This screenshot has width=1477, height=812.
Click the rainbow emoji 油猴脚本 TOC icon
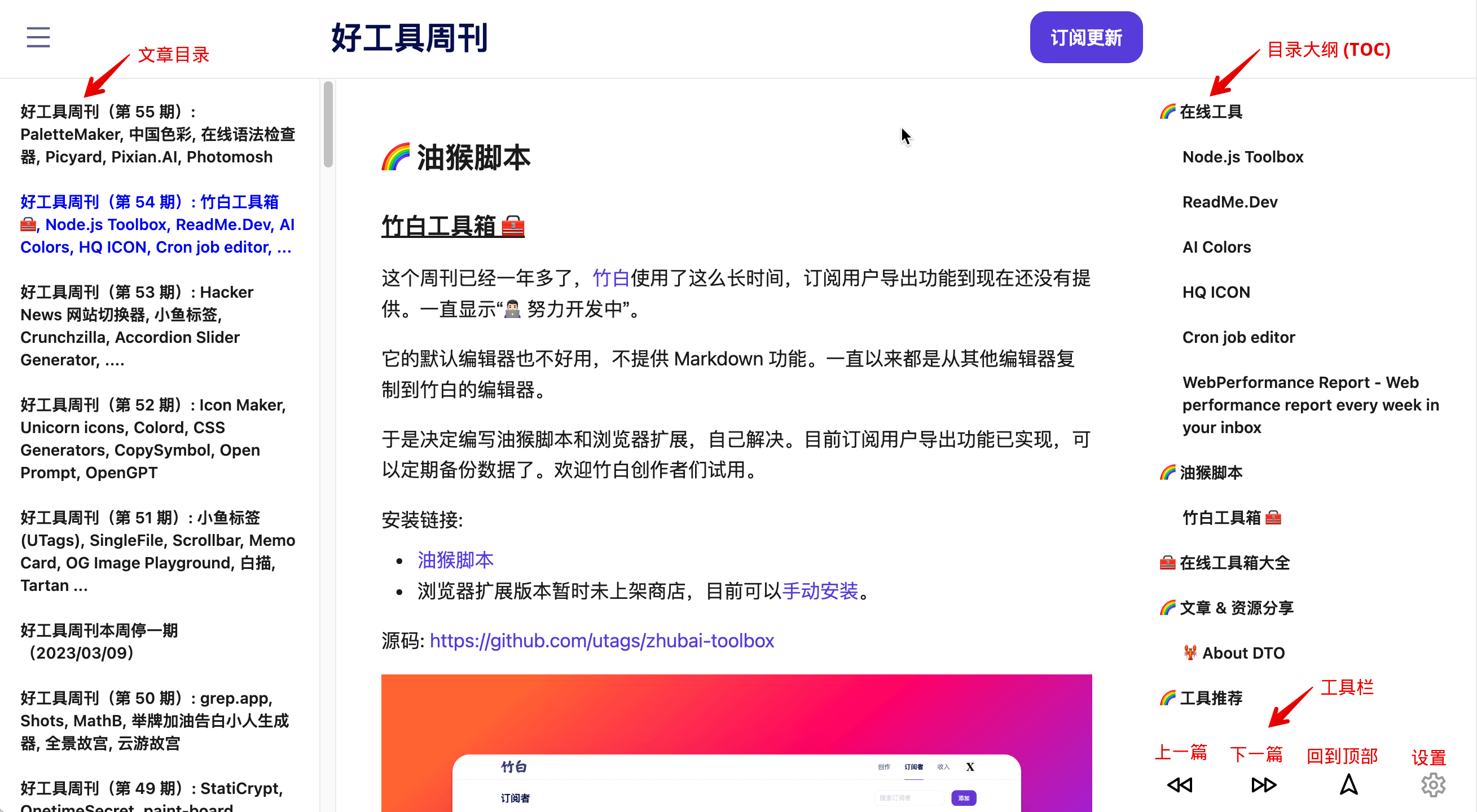point(1164,472)
